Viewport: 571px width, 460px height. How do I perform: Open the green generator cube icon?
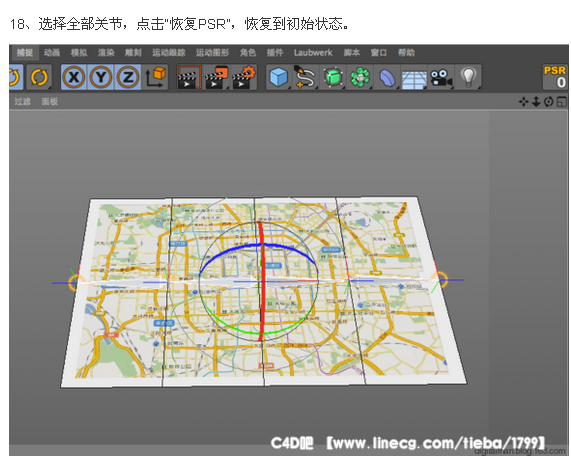click(x=333, y=77)
